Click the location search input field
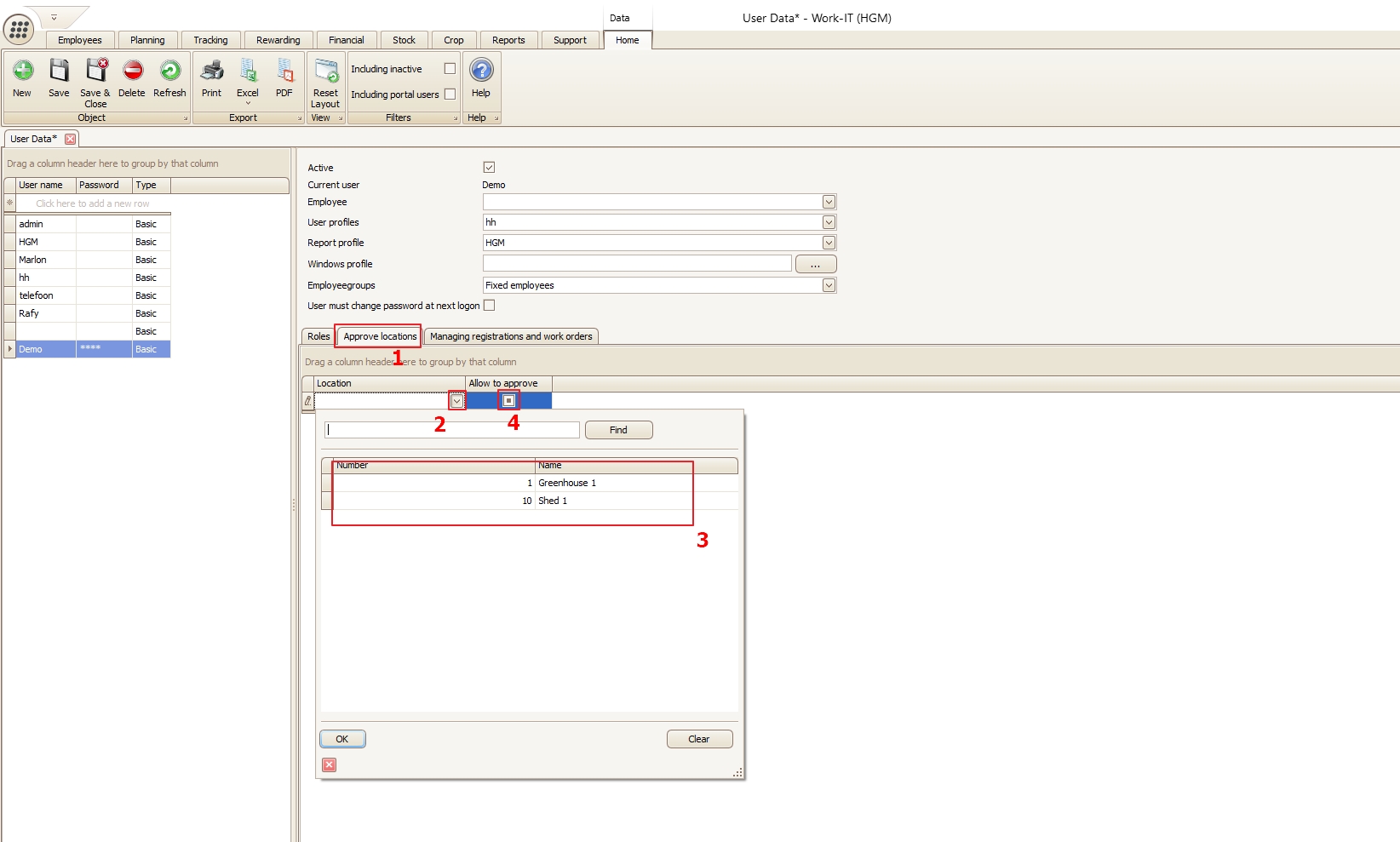Image resolution: width=1400 pixels, height=842 pixels. click(x=452, y=430)
